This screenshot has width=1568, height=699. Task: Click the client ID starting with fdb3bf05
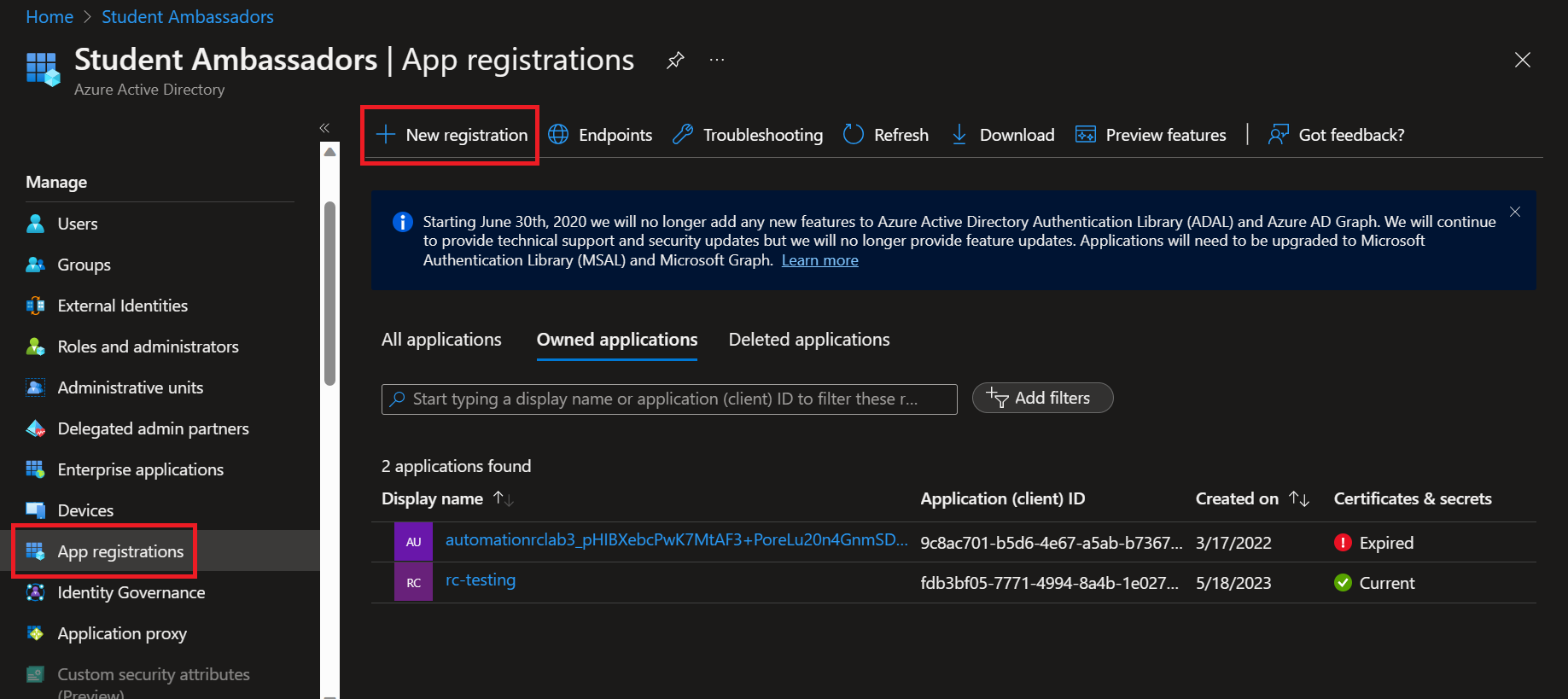(x=1050, y=583)
